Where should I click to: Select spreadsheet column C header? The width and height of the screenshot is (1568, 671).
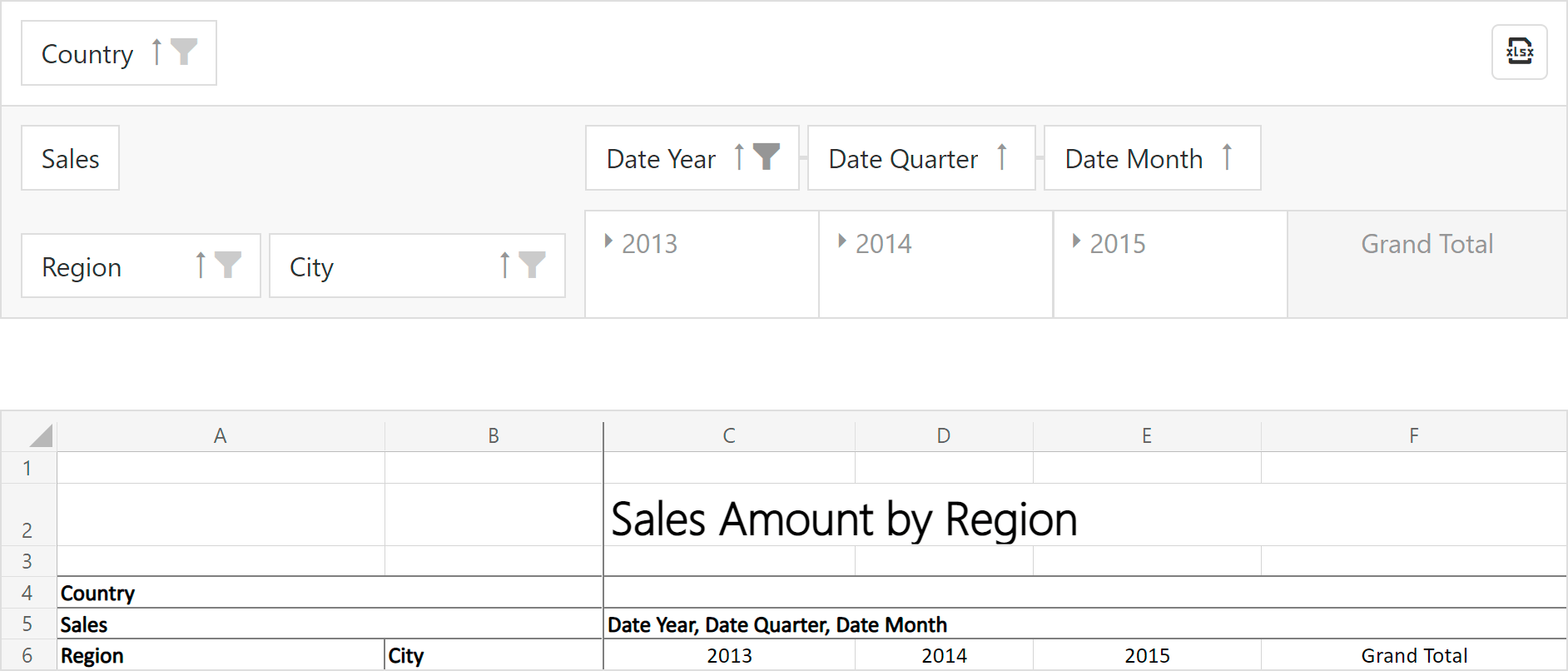[729, 436]
